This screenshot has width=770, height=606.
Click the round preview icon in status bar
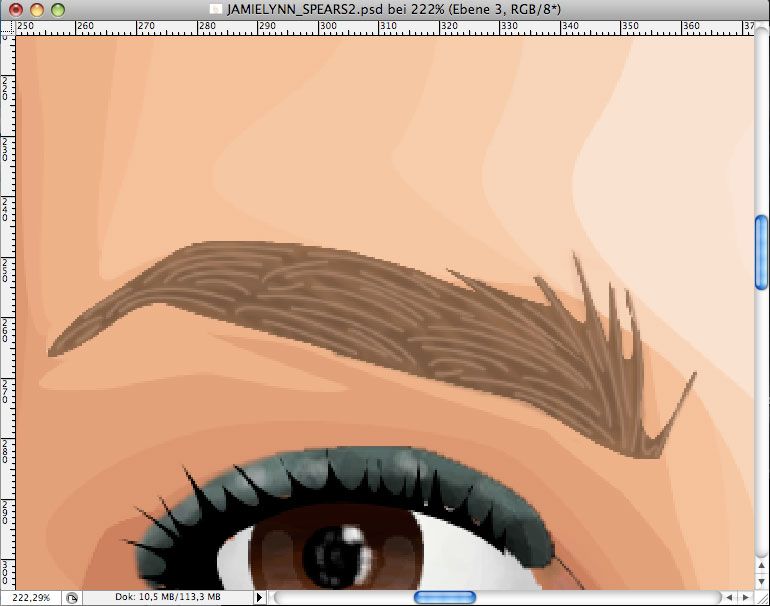click(x=72, y=598)
